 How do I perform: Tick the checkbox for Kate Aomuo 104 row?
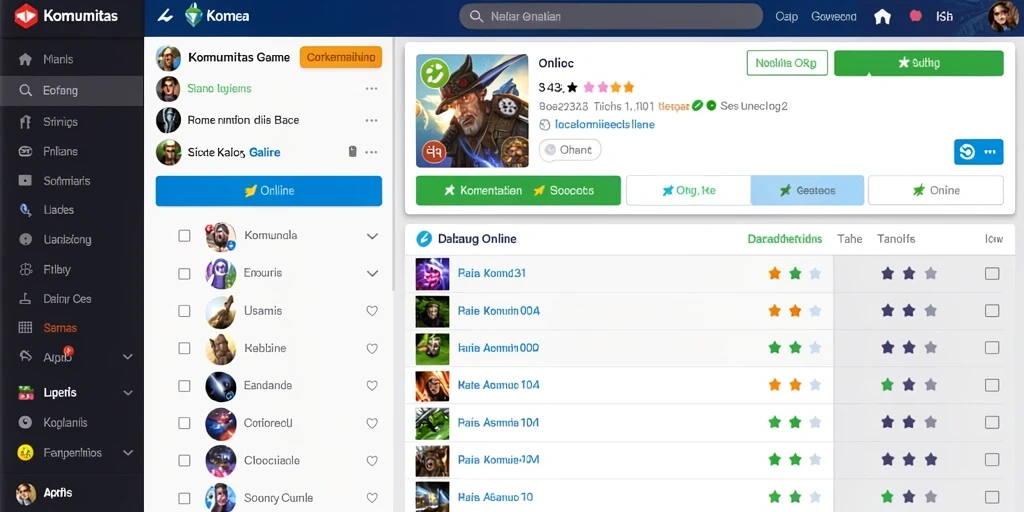pos(992,385)
